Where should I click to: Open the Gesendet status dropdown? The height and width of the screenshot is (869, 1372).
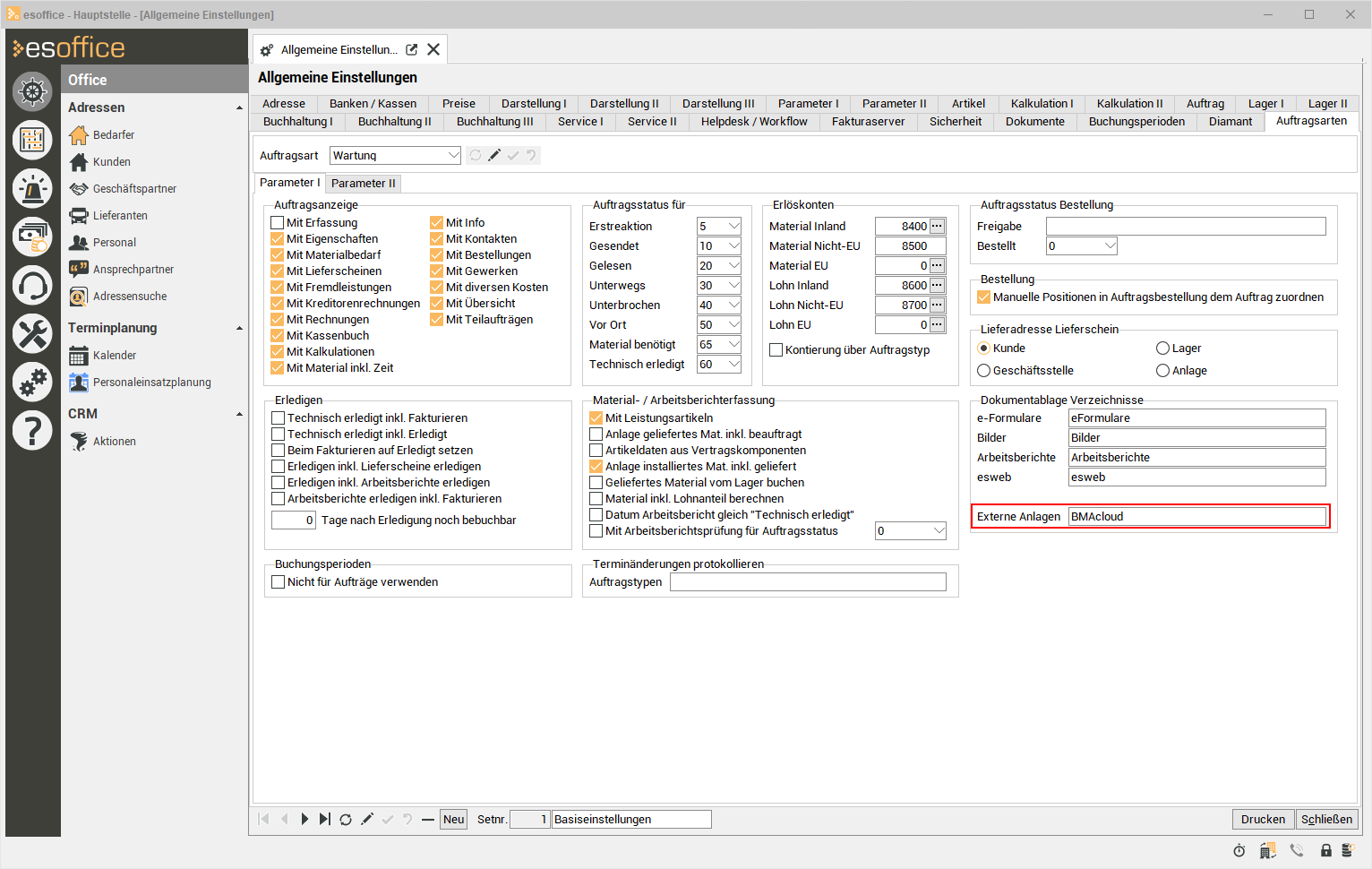734,246
